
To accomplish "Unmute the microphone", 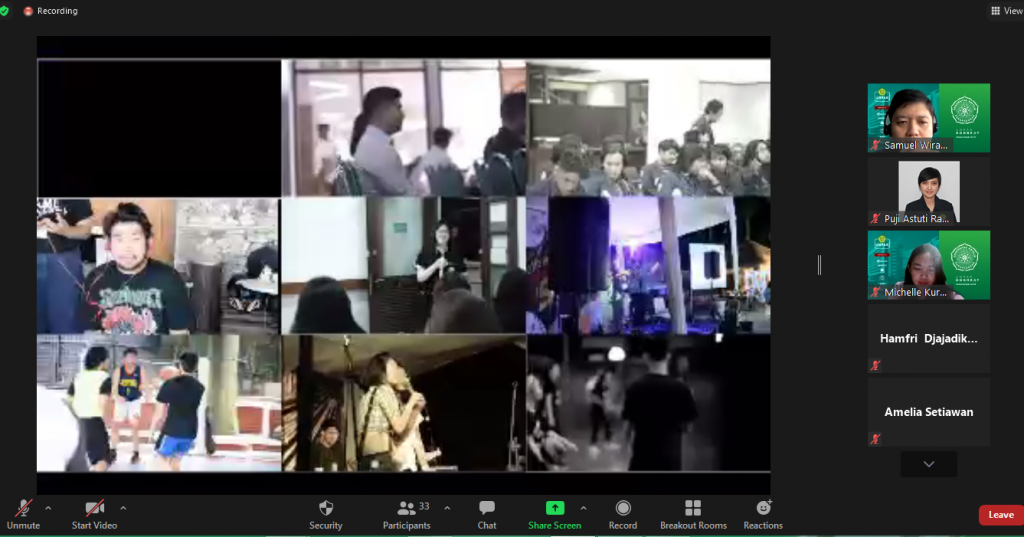I will [x=22, y=509].
